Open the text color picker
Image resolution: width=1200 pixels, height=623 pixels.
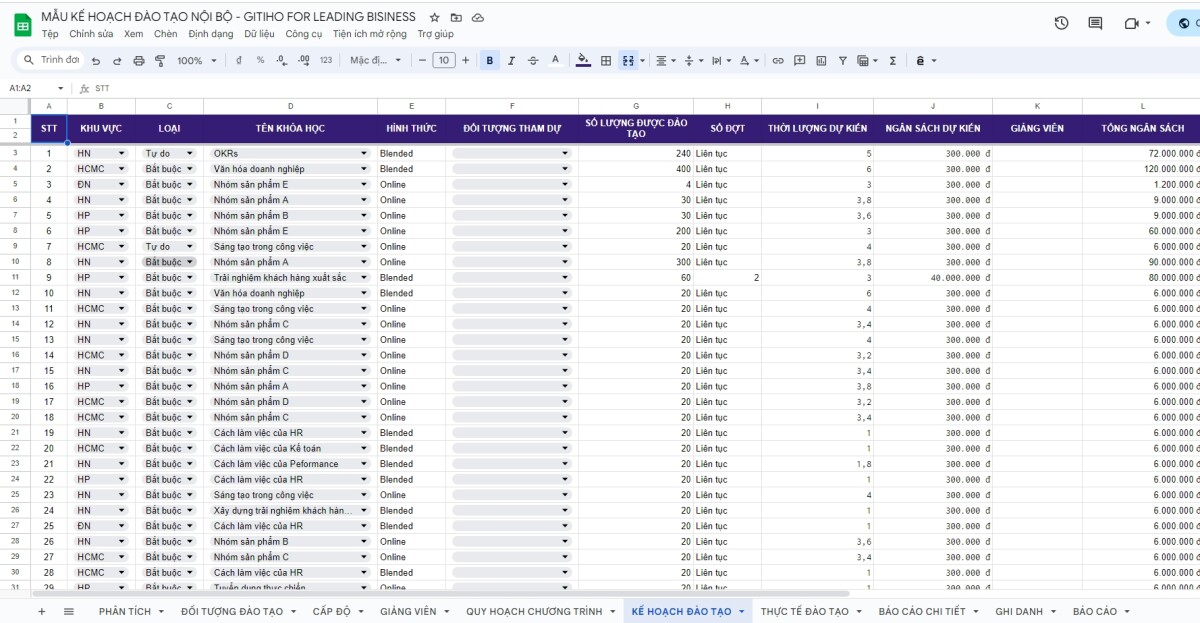click(x=556, y=61)
